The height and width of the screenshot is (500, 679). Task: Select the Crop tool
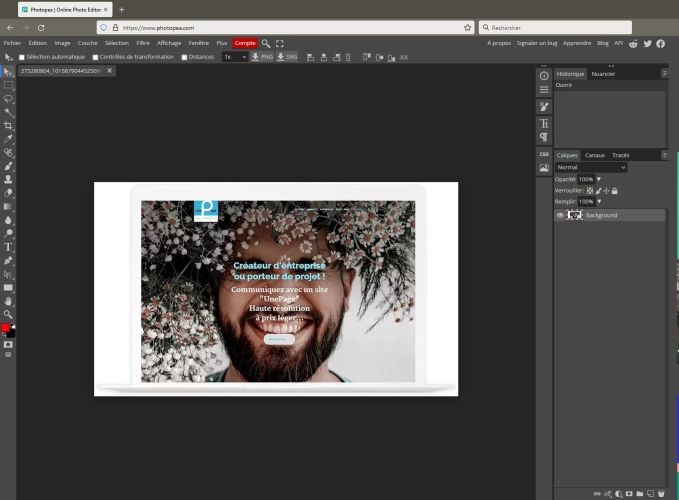click(x=8, y=126)
